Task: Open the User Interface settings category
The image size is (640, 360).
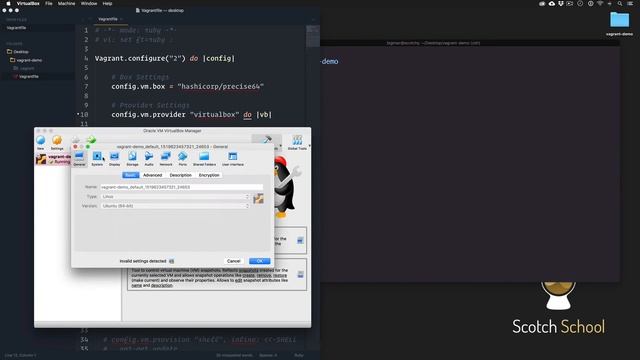Action: pos(233,158)
